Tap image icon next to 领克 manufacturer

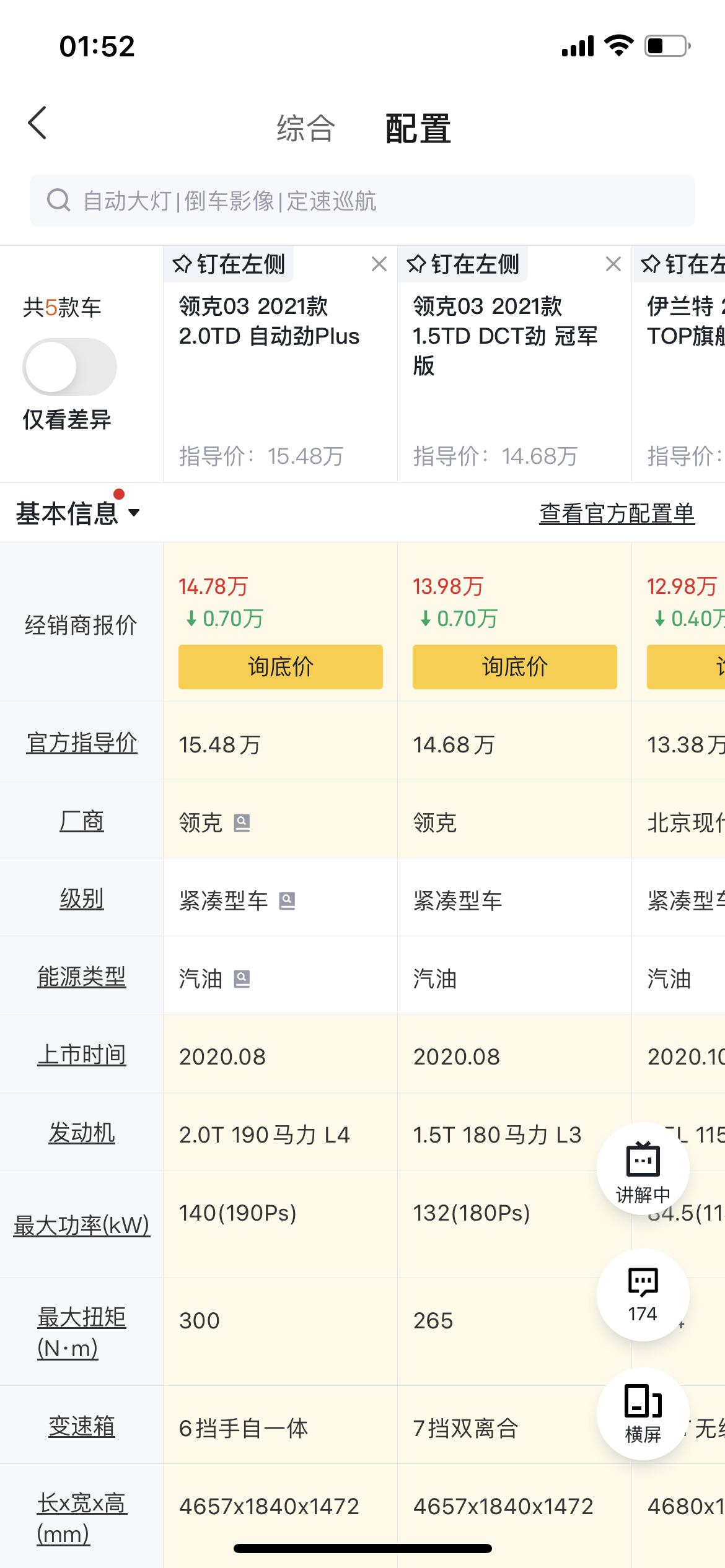(x=242, y=823)
